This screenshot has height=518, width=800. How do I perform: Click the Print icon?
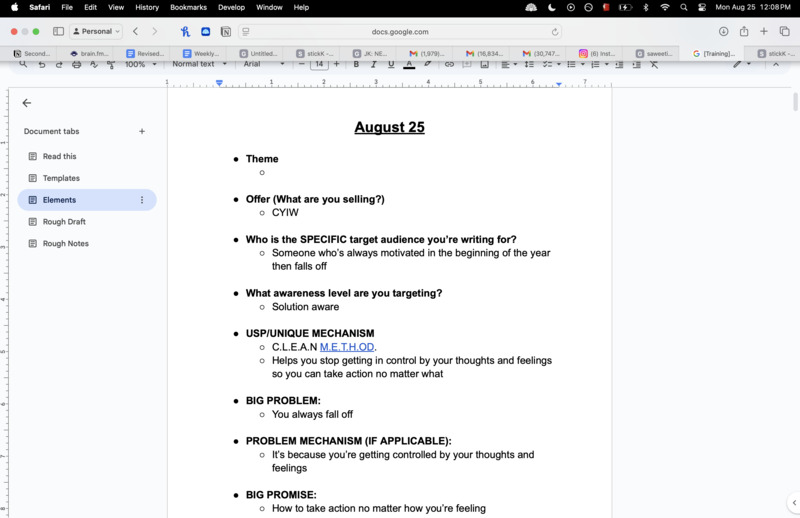tap(77, 64)
